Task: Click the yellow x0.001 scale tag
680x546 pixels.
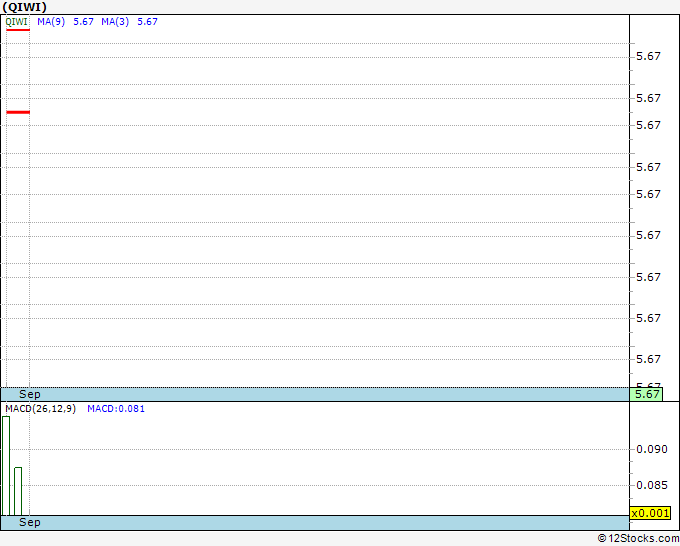Action: (x=650, y=513)
